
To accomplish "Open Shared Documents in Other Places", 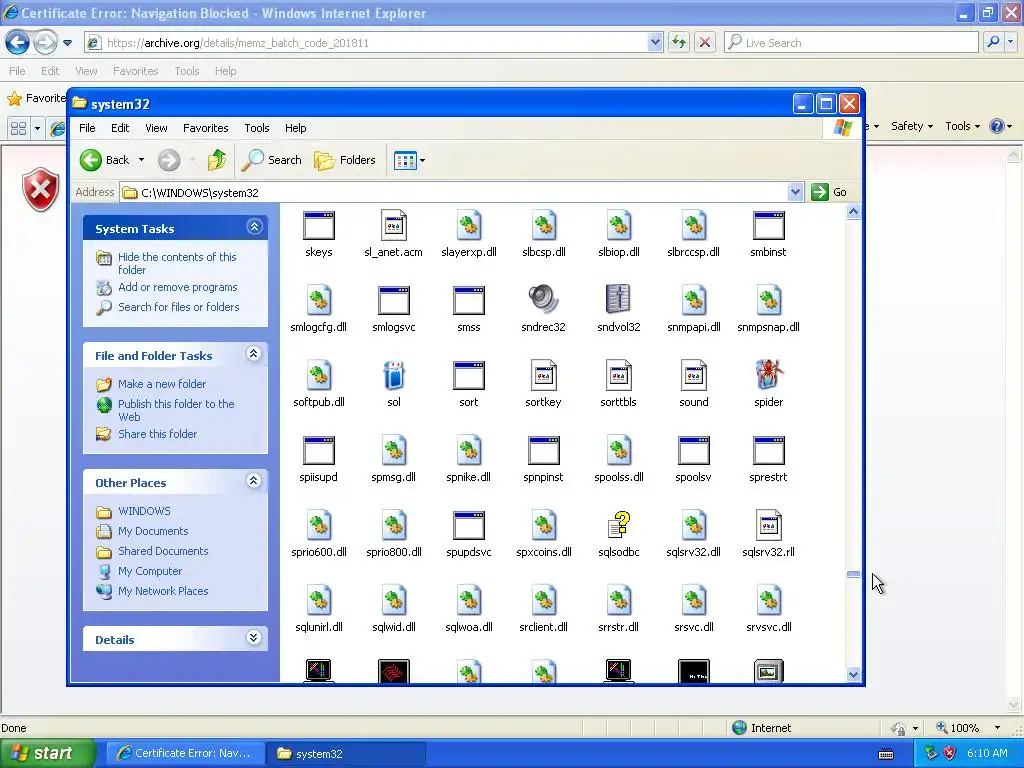I will tap(163, 551).
